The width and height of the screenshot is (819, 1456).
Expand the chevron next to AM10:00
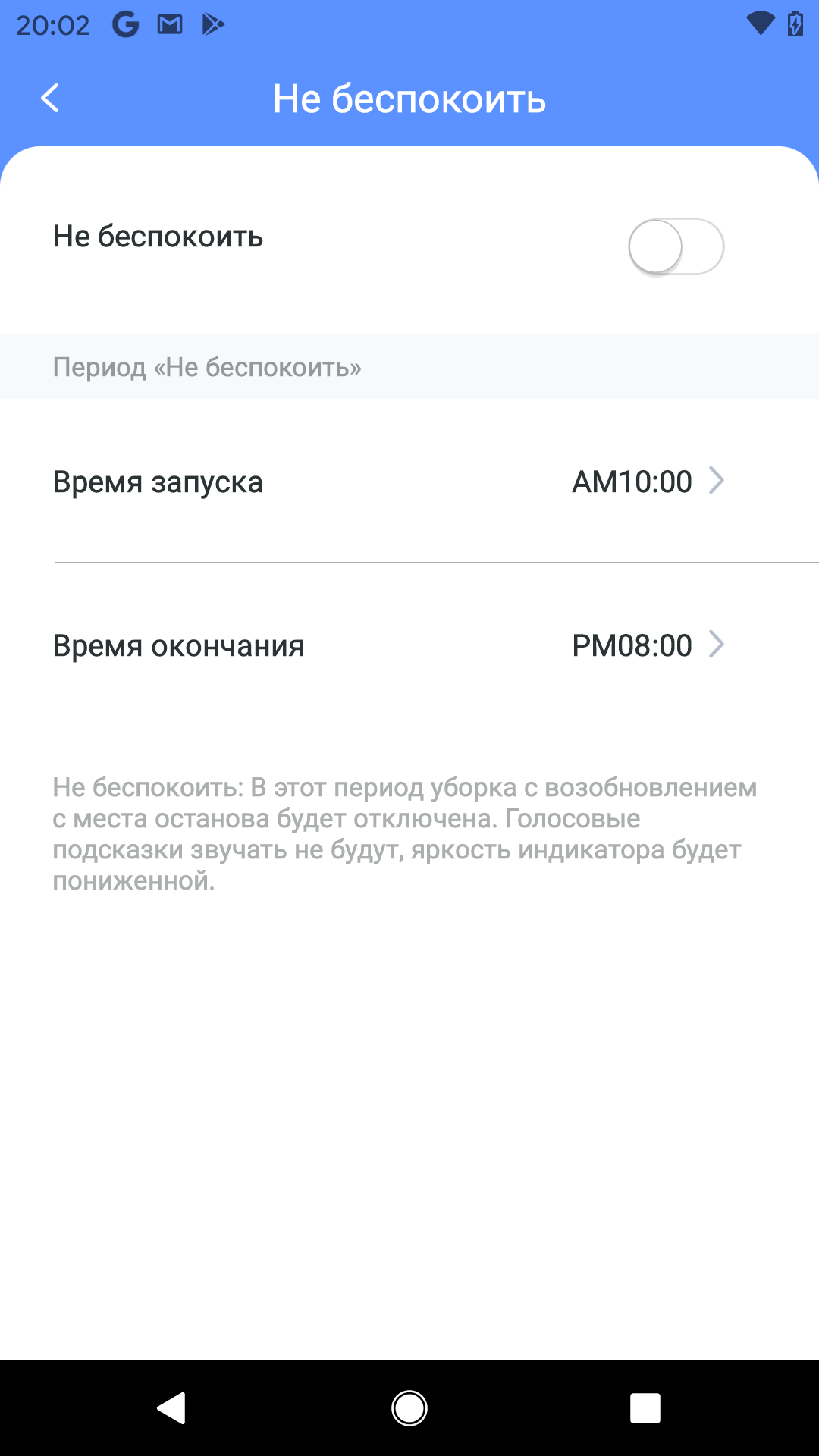point(716,481)
